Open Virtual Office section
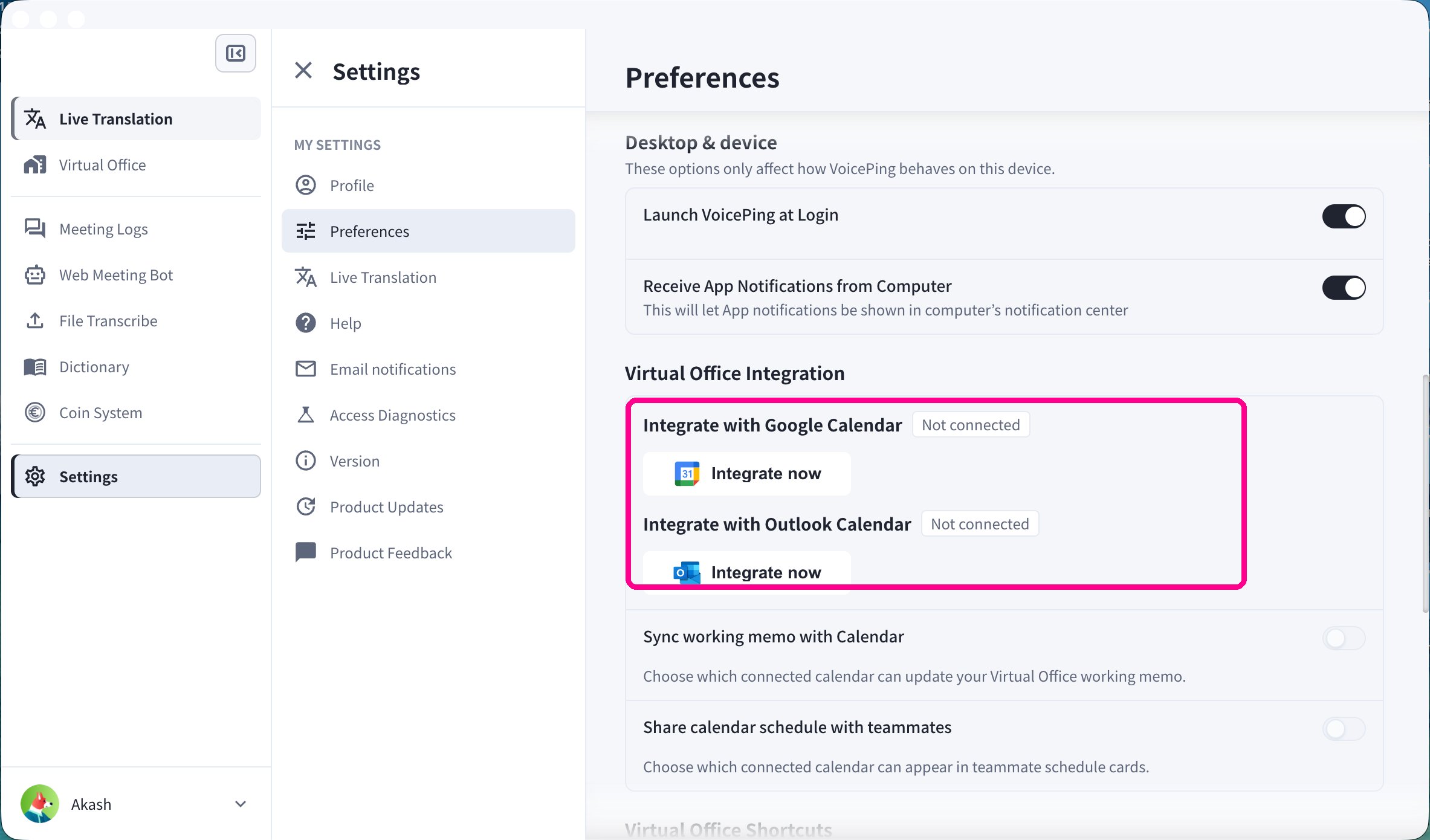 (137, 165)
